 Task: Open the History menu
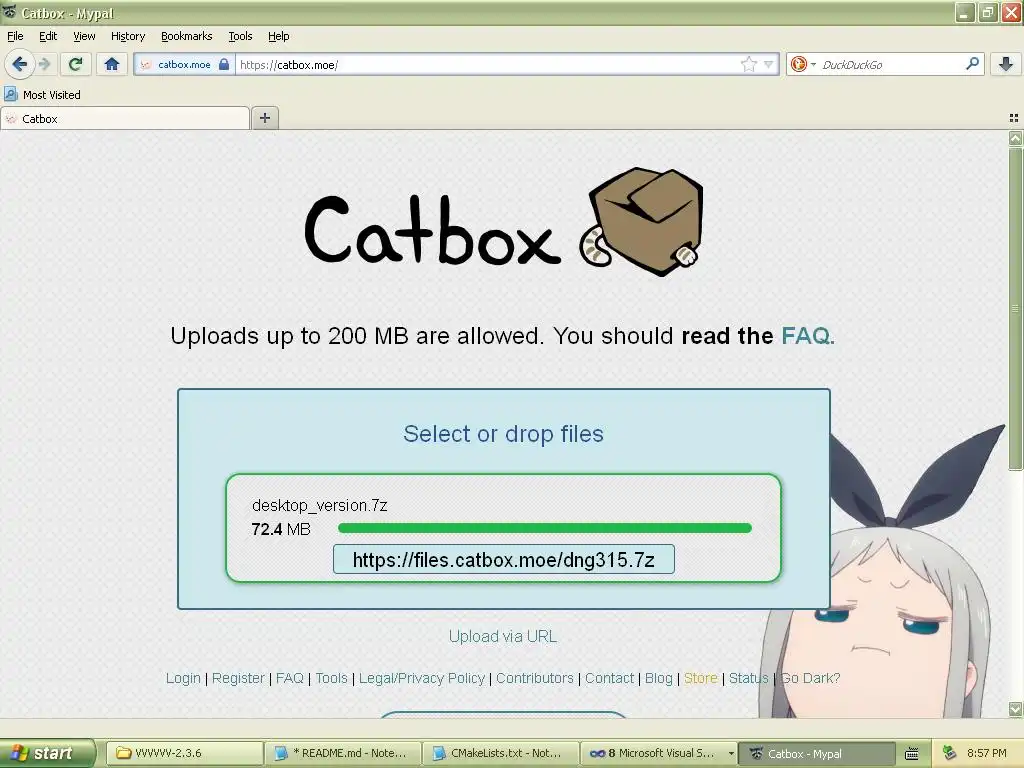tap(127, 36)
